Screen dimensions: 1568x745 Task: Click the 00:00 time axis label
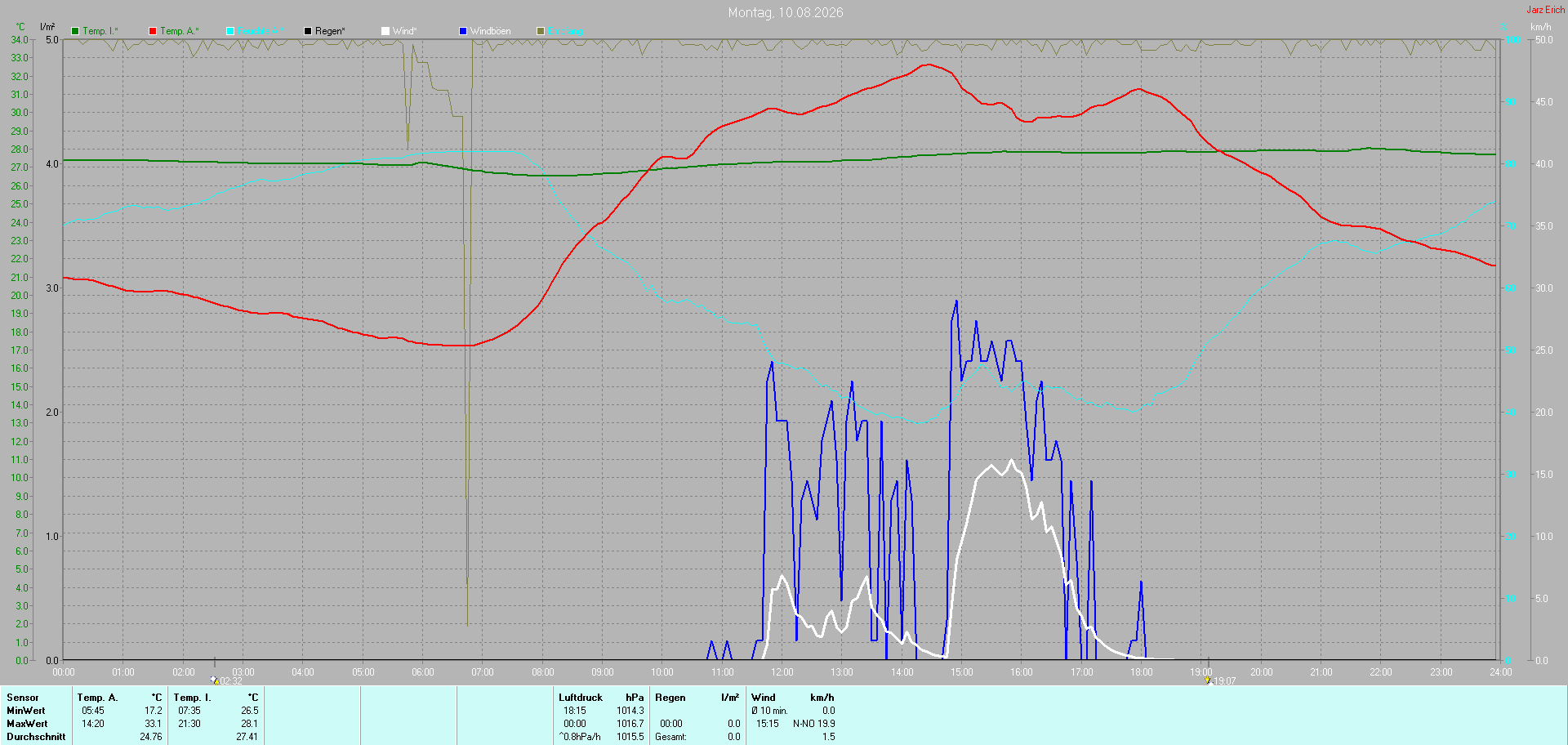pos(64,672)
